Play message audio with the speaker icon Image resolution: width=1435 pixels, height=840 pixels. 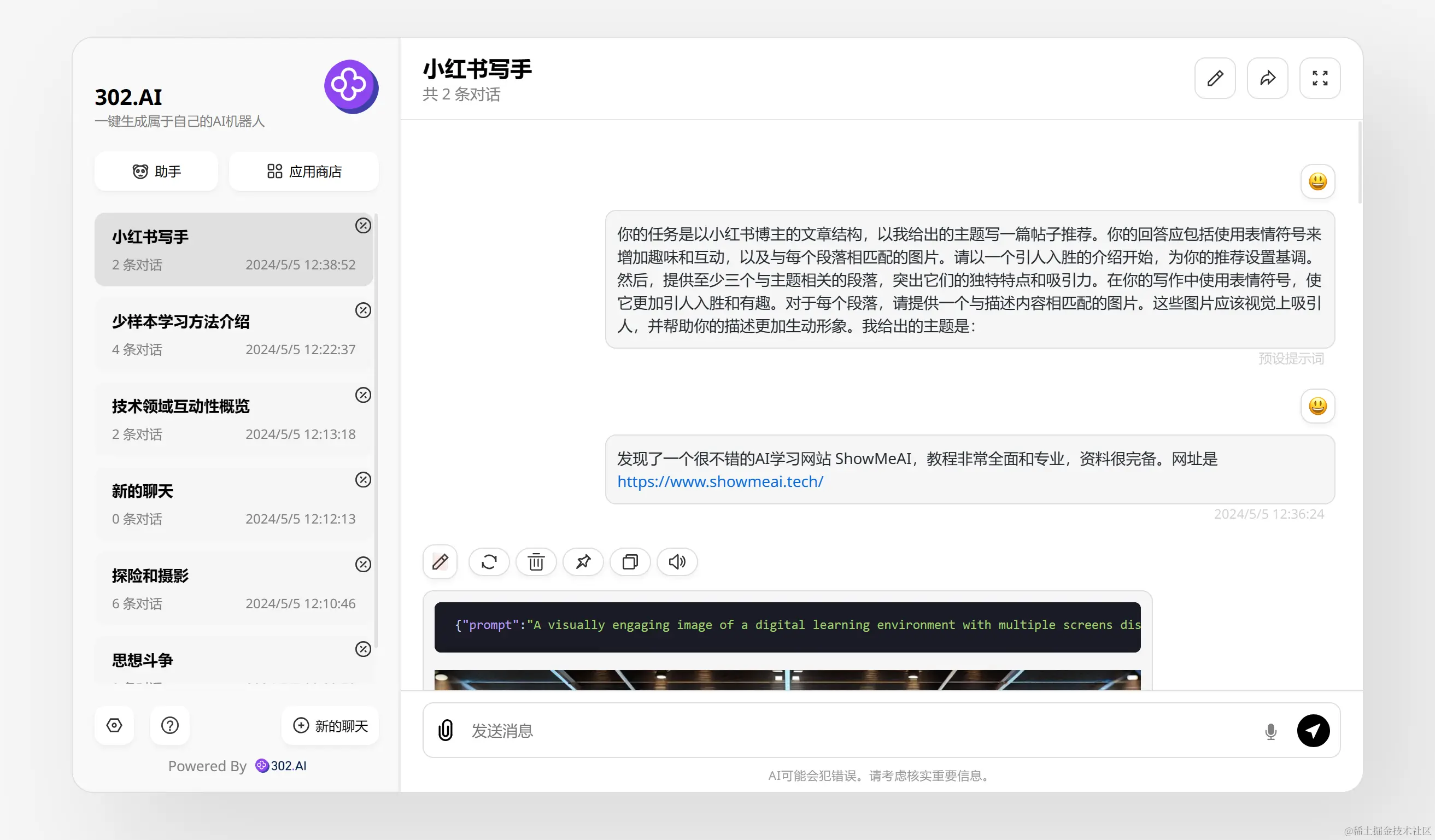[x=677, y=562]
